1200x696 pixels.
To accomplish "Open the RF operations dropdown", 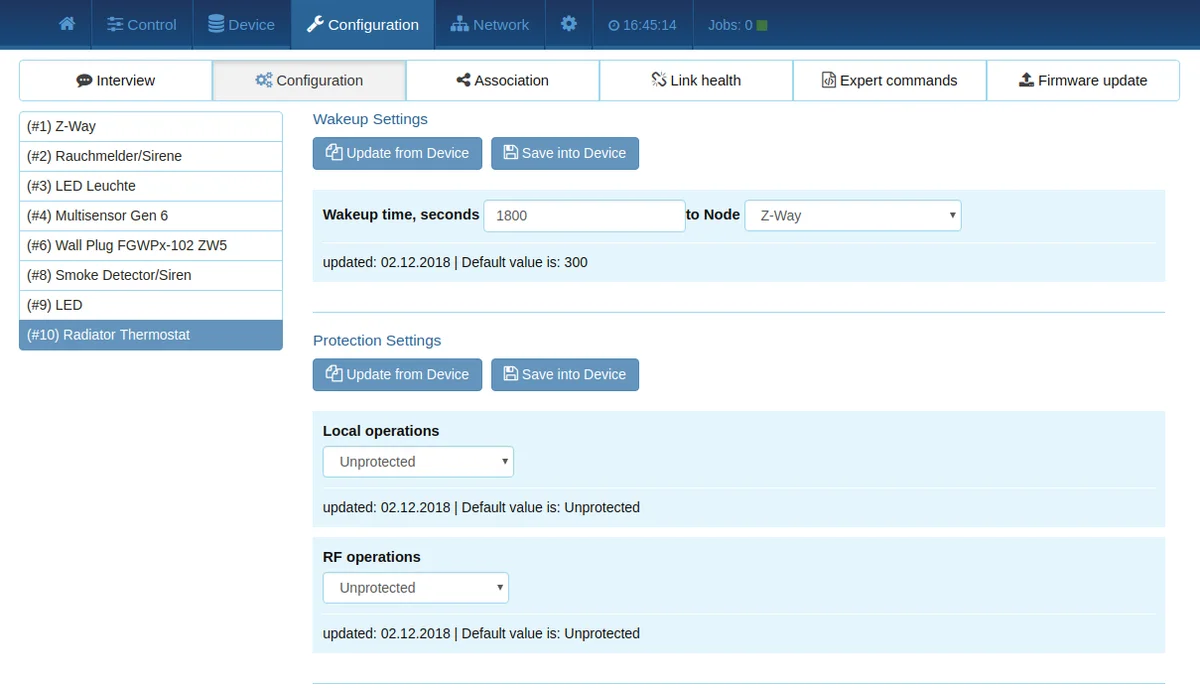I will coord(415,588).
